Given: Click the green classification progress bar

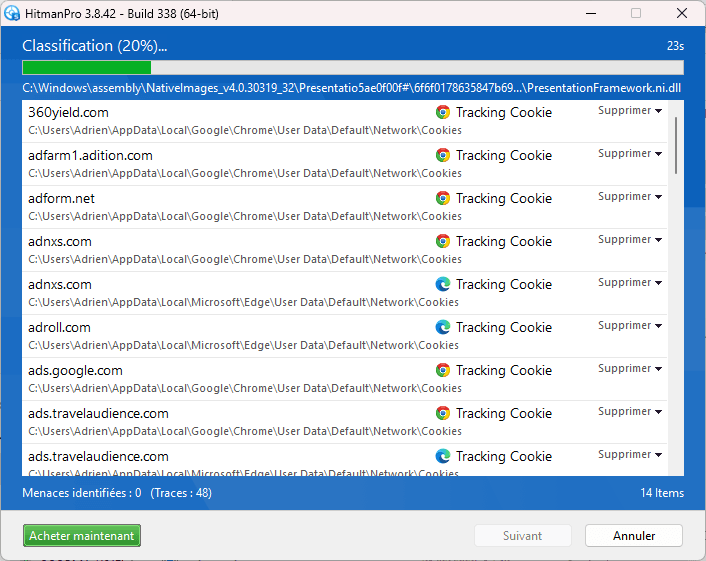Looking at the screenshot, I should point(353,68).
